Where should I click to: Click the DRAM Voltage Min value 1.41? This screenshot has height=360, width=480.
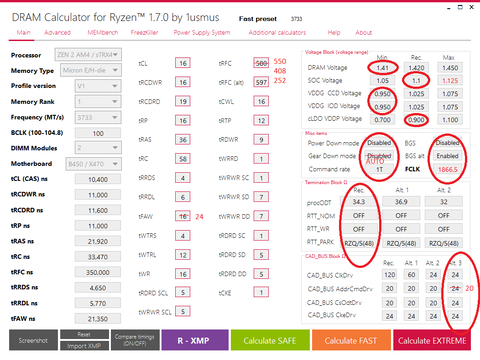coord(382,68)
